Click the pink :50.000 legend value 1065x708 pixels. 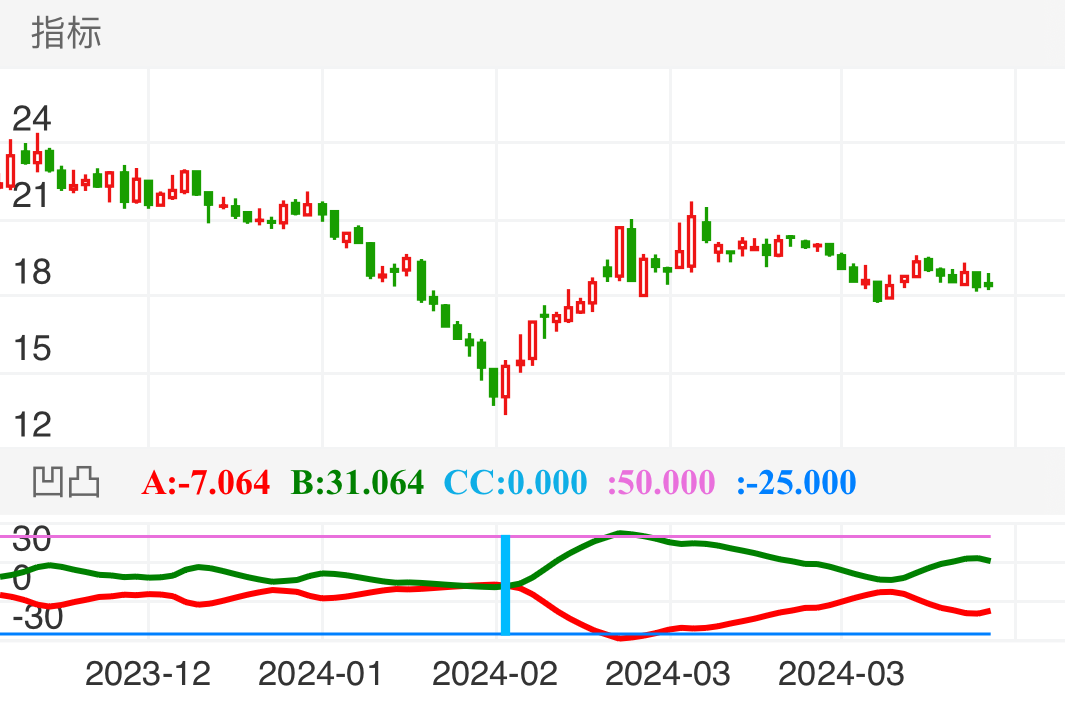click(x=661, y=483)
